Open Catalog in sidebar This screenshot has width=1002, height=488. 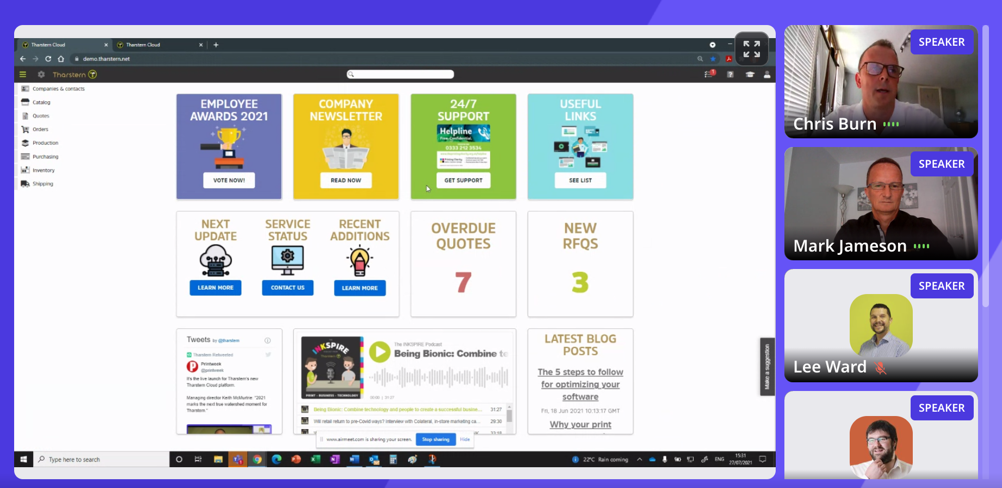36,102
